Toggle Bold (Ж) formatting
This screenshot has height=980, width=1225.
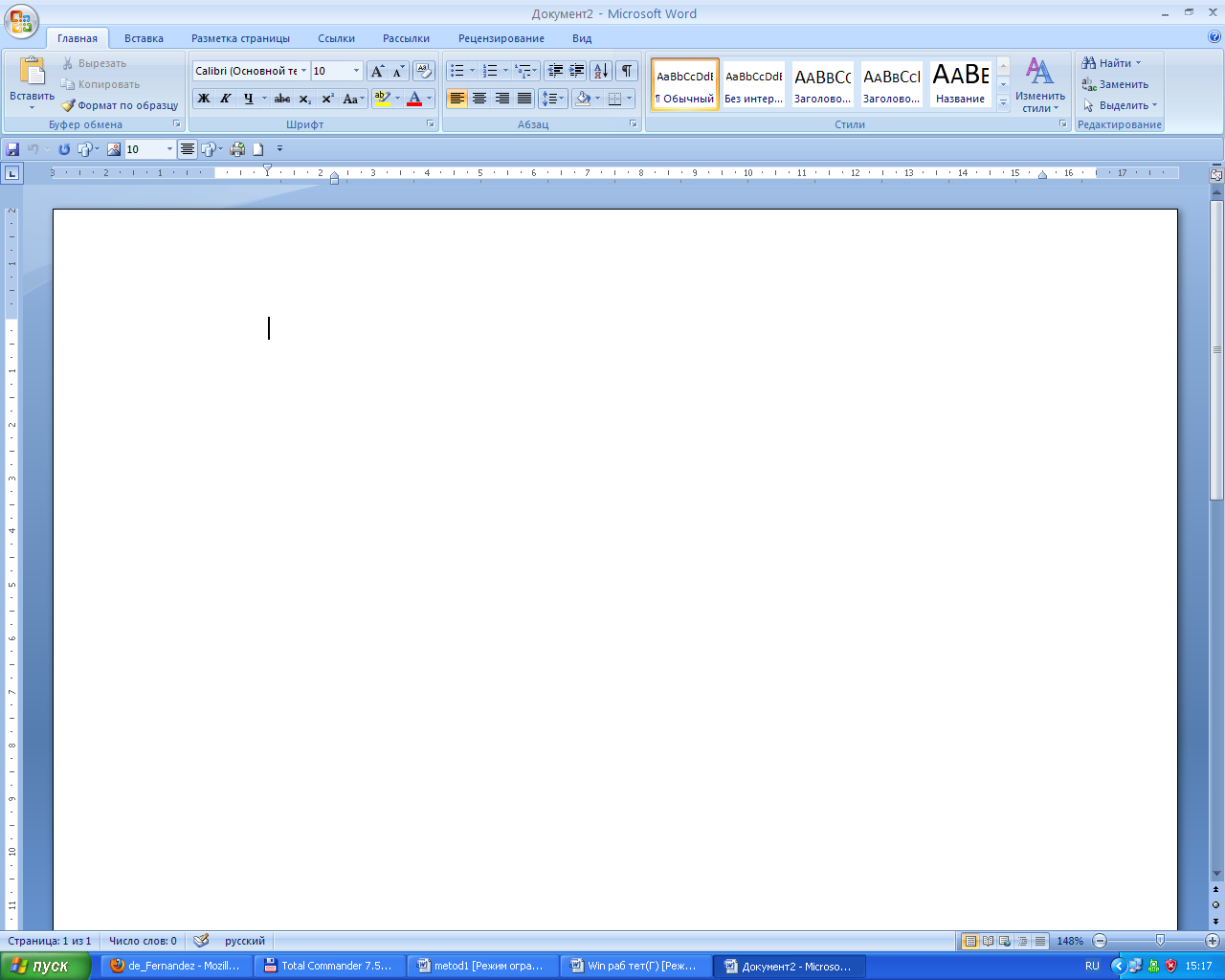[203, 99]
